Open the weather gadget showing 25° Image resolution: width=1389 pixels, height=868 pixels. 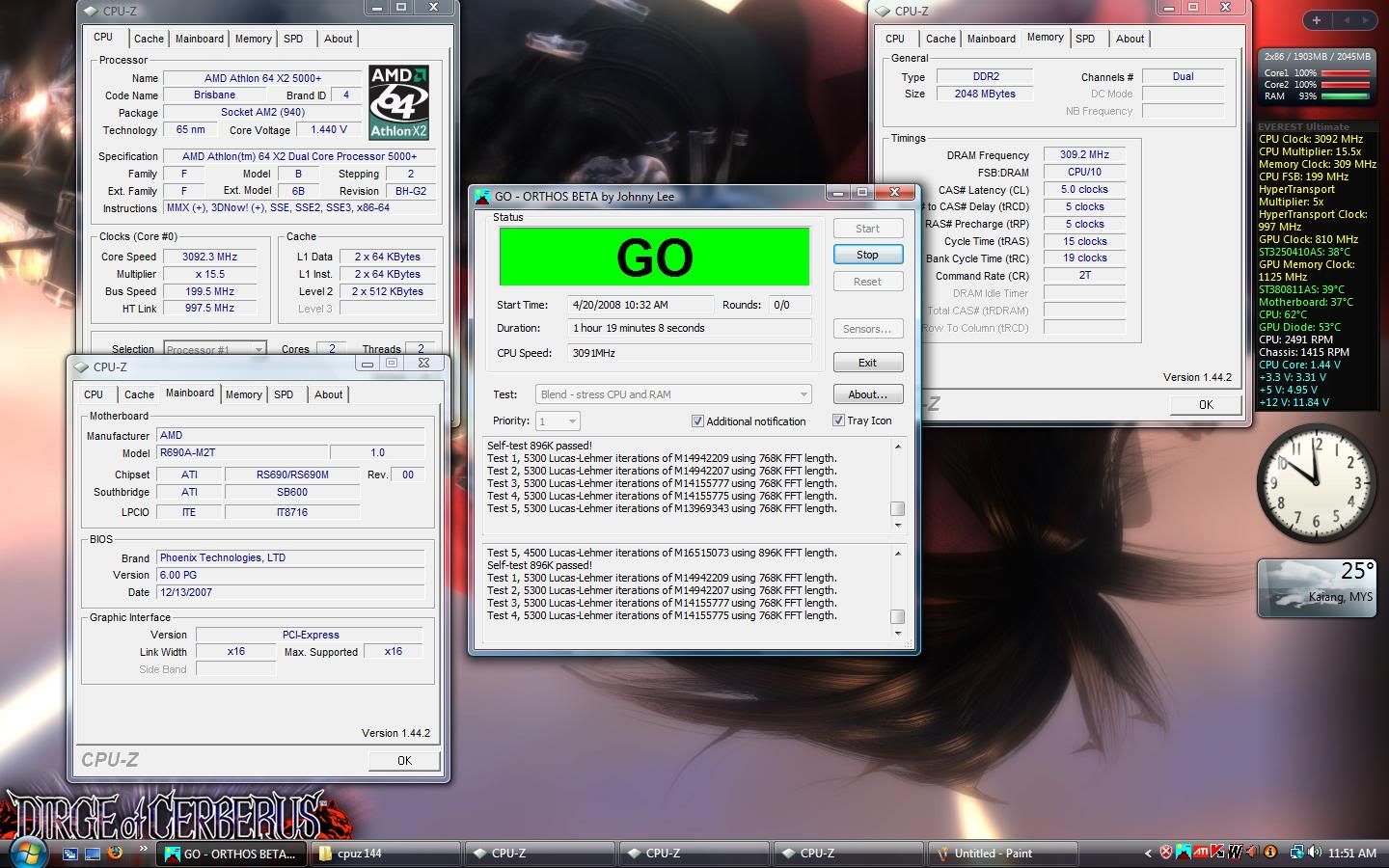(x=1316, y=587)
